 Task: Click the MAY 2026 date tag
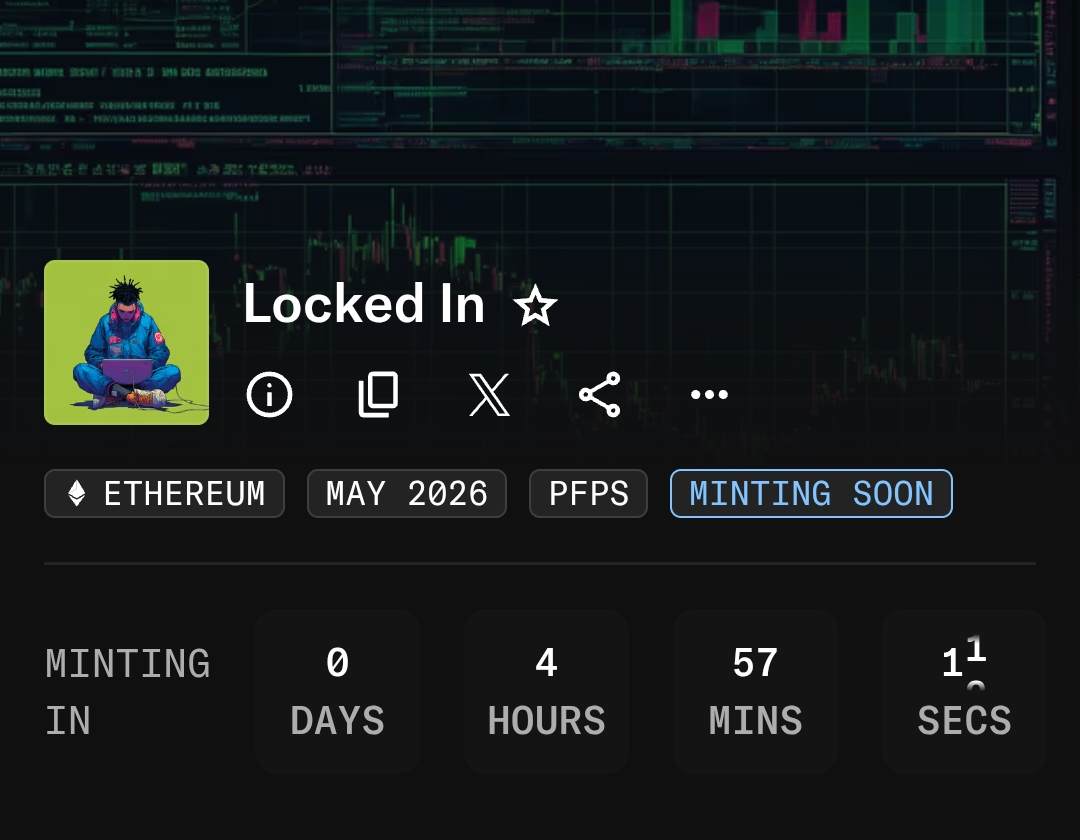[407, 494]
